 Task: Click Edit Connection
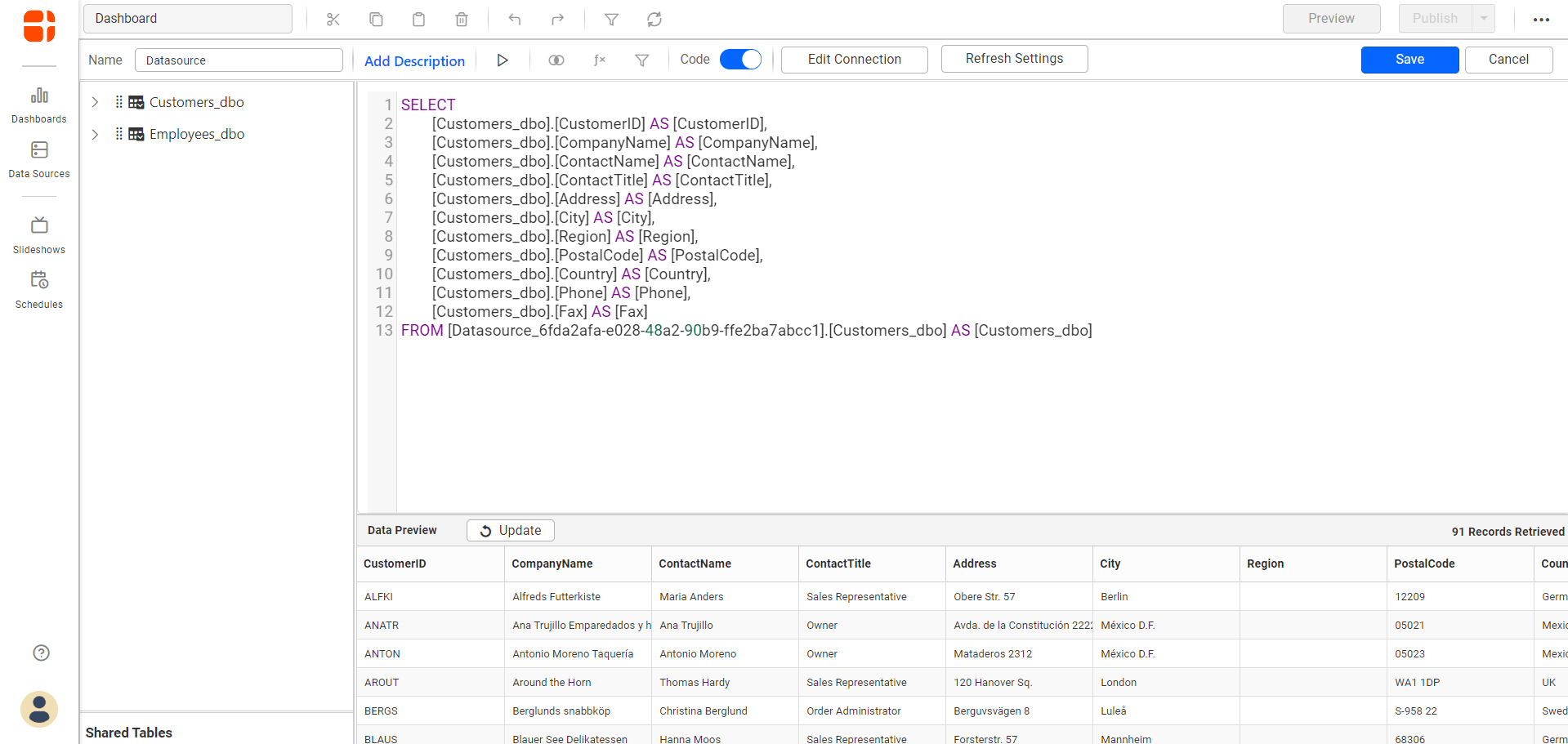point(853,59)
